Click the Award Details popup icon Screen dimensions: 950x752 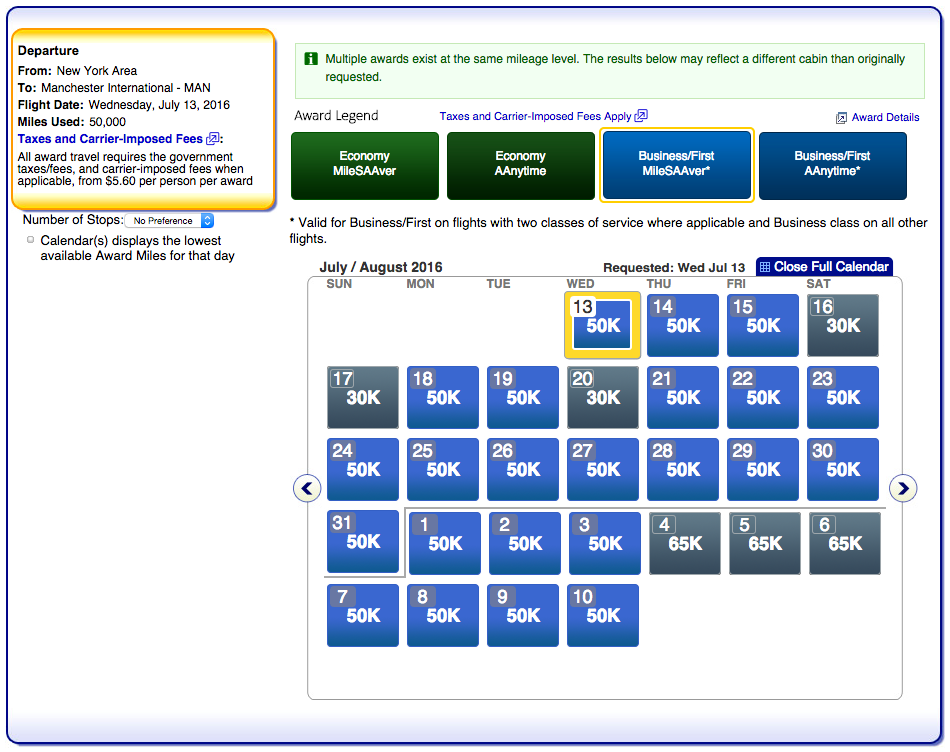point(841,118)
